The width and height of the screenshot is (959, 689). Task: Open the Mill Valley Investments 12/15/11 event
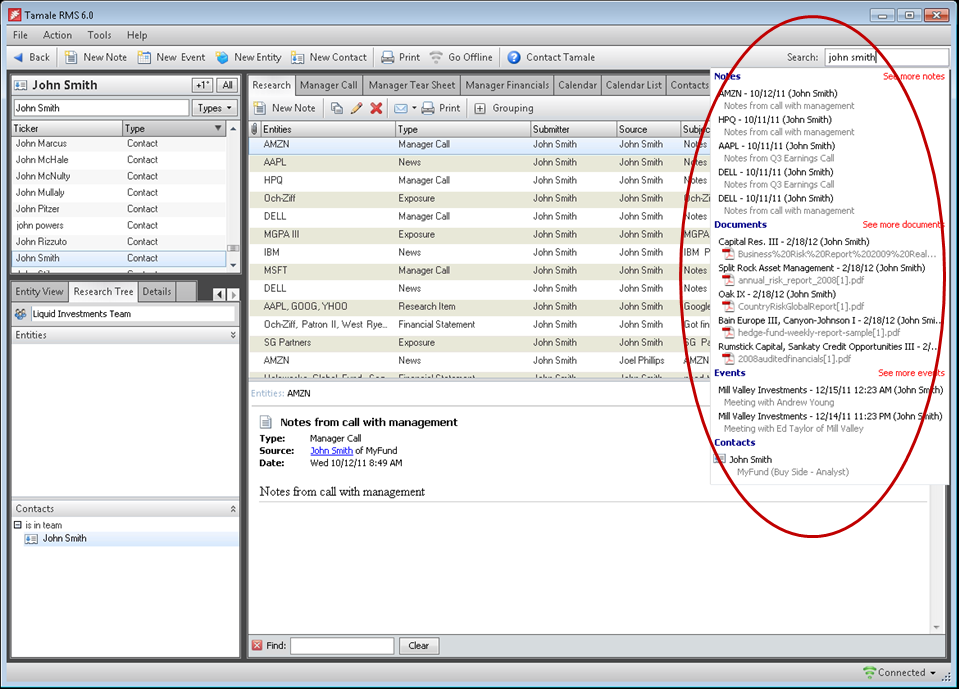click(830, 396)
